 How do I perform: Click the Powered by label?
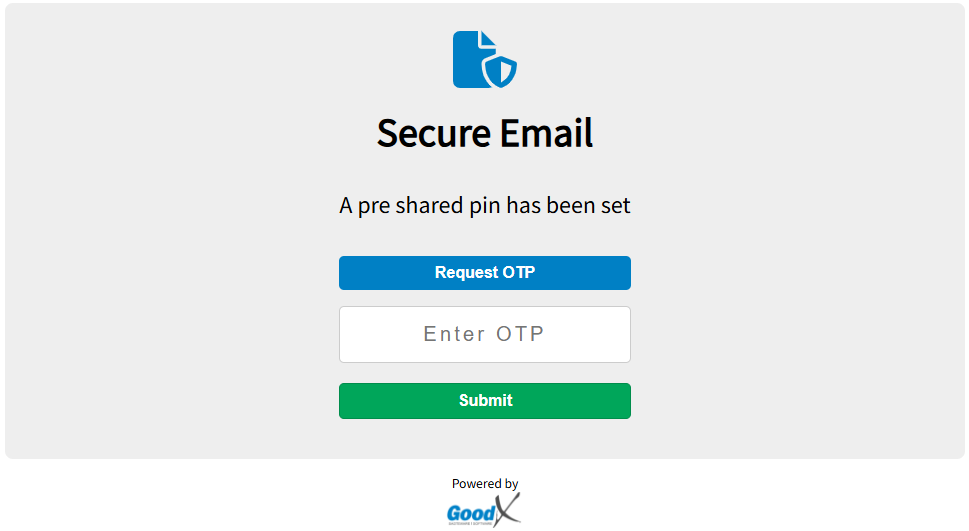click(x=484, y=484)
